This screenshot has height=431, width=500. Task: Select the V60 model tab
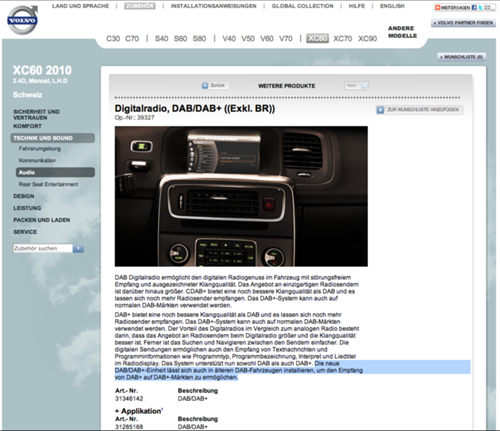tap(267, 39)
